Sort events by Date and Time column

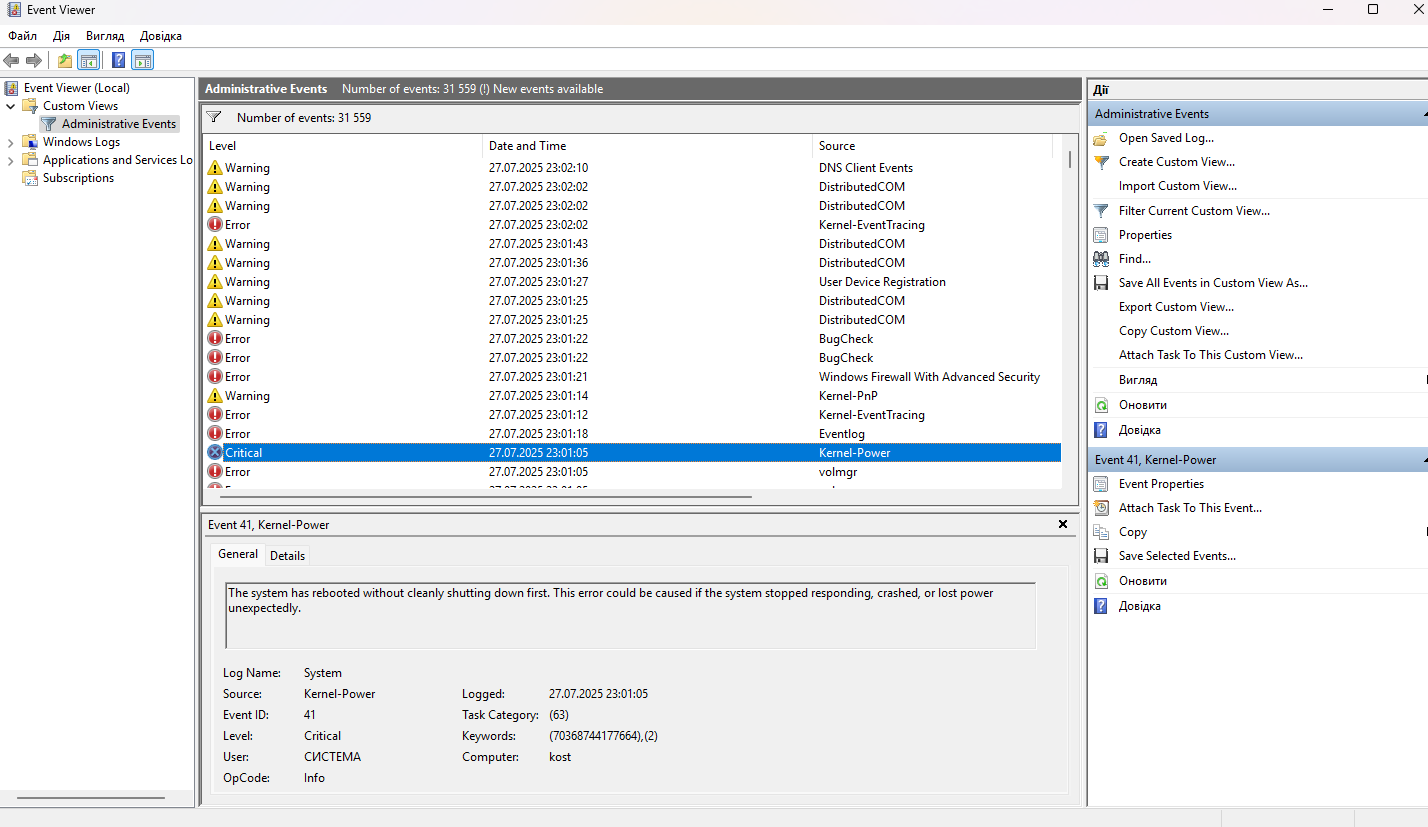(x=648, y=146)
